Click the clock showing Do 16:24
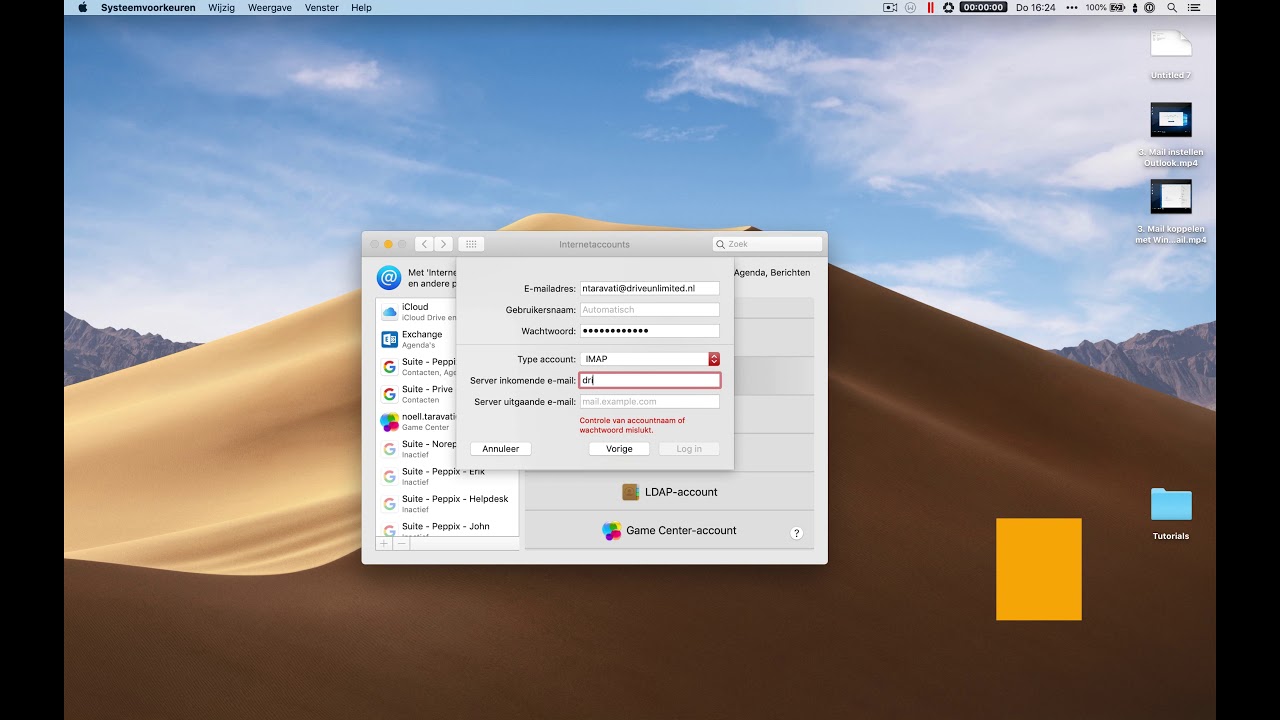 tap(1035, 7)
